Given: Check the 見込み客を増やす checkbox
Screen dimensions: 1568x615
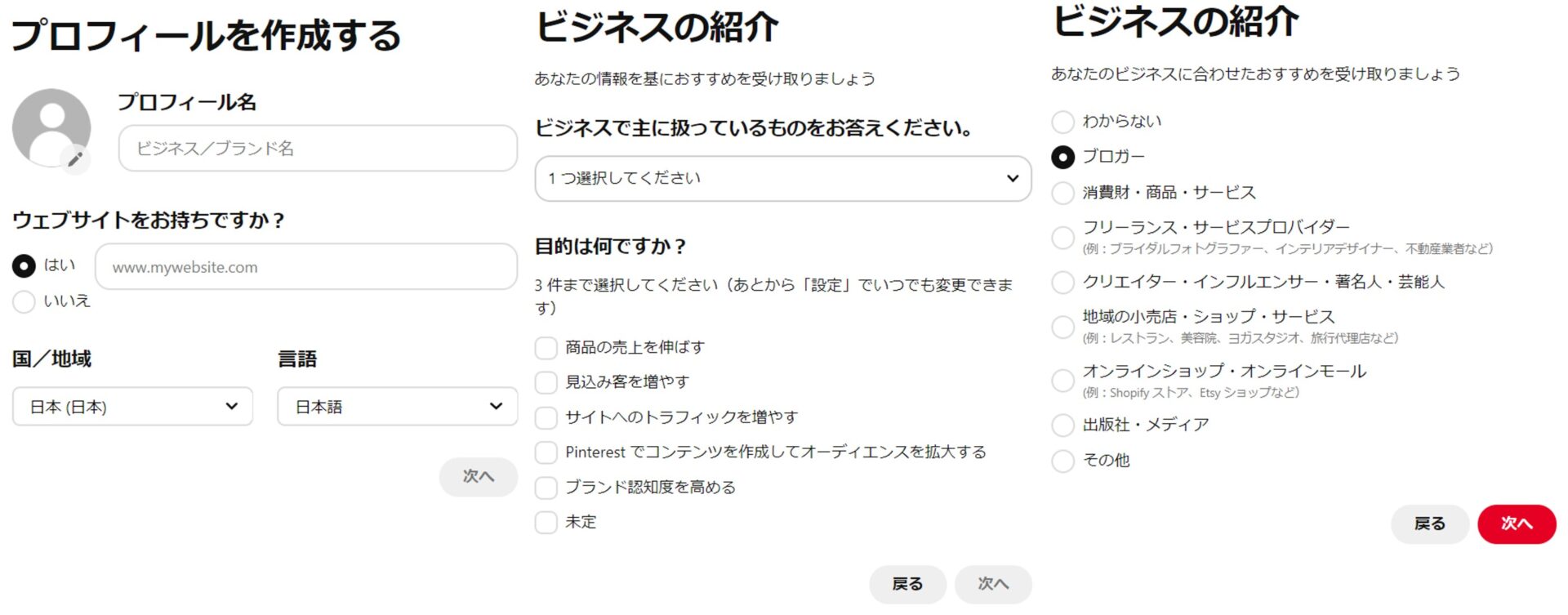Looking at the screenshot, I should tap(546, 382).
